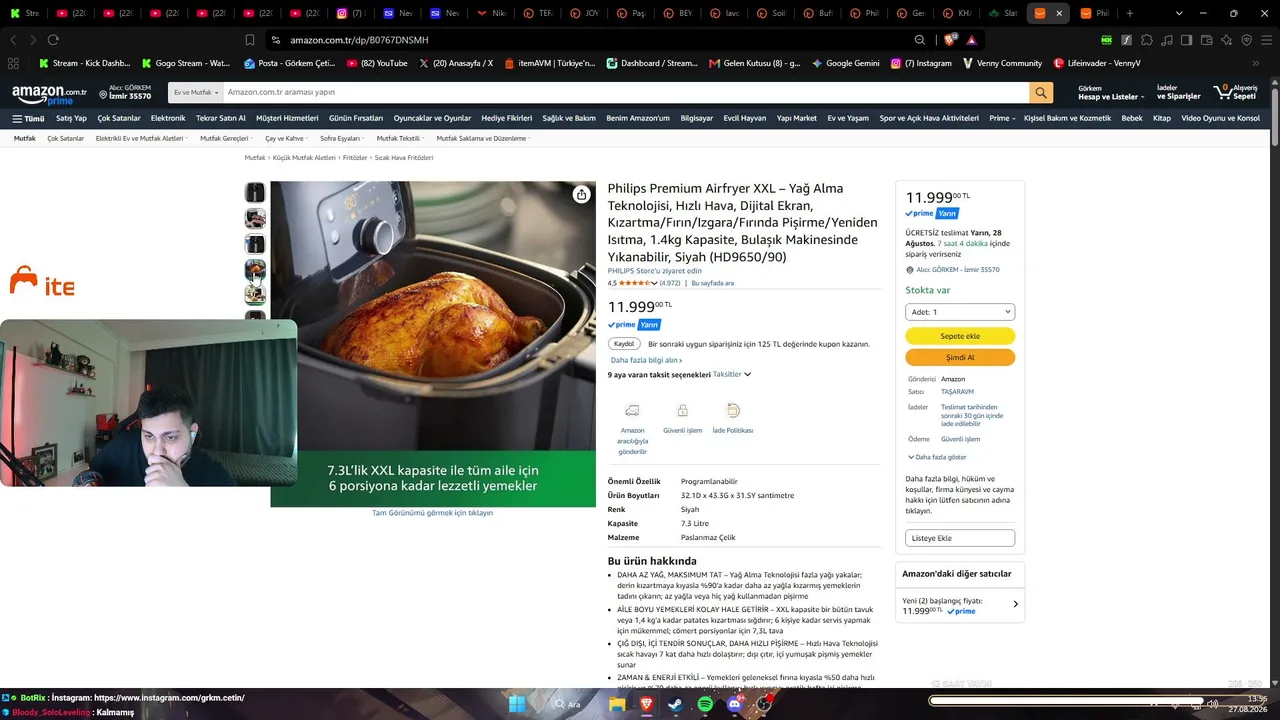
Task: Expand other sellers offer arrow
Action: point(1015,605)
